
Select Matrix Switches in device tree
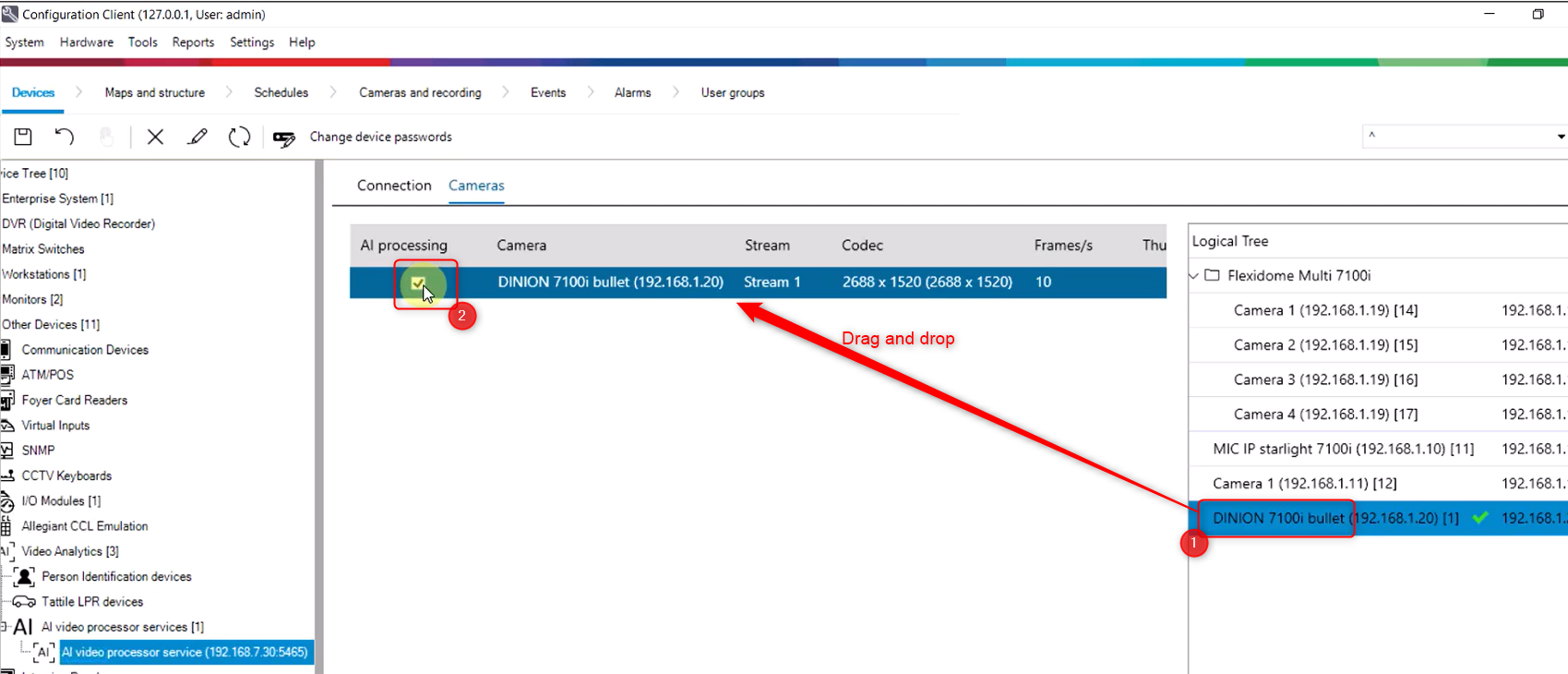pyautogui.click(x=42, y=249)
